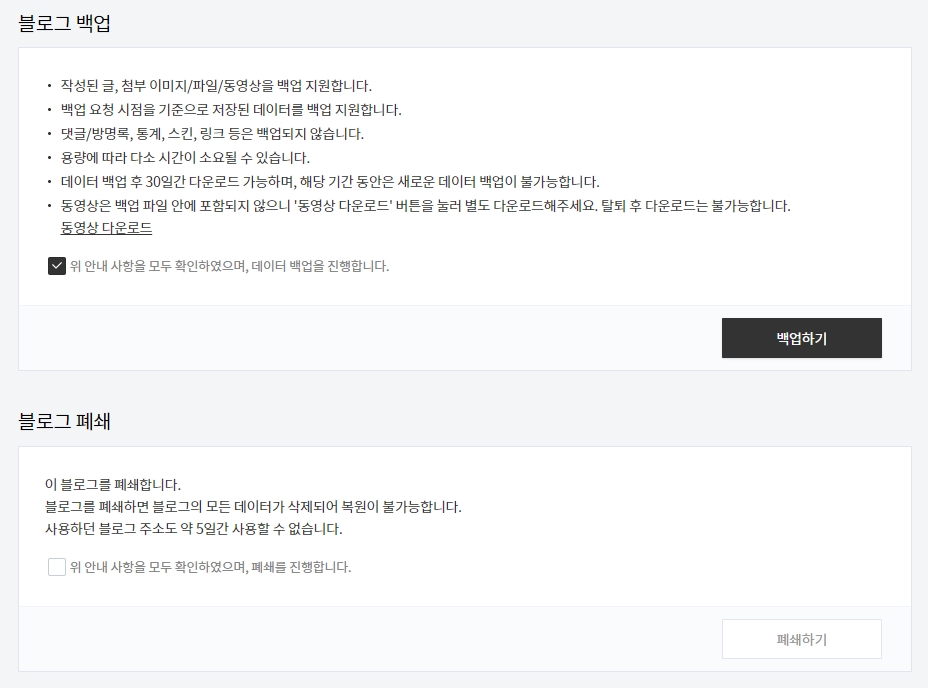Select the 블로그 폐쇄 section heading
Image resolution: width=928 pixels, height=688 pixels.
coord(65,422)
